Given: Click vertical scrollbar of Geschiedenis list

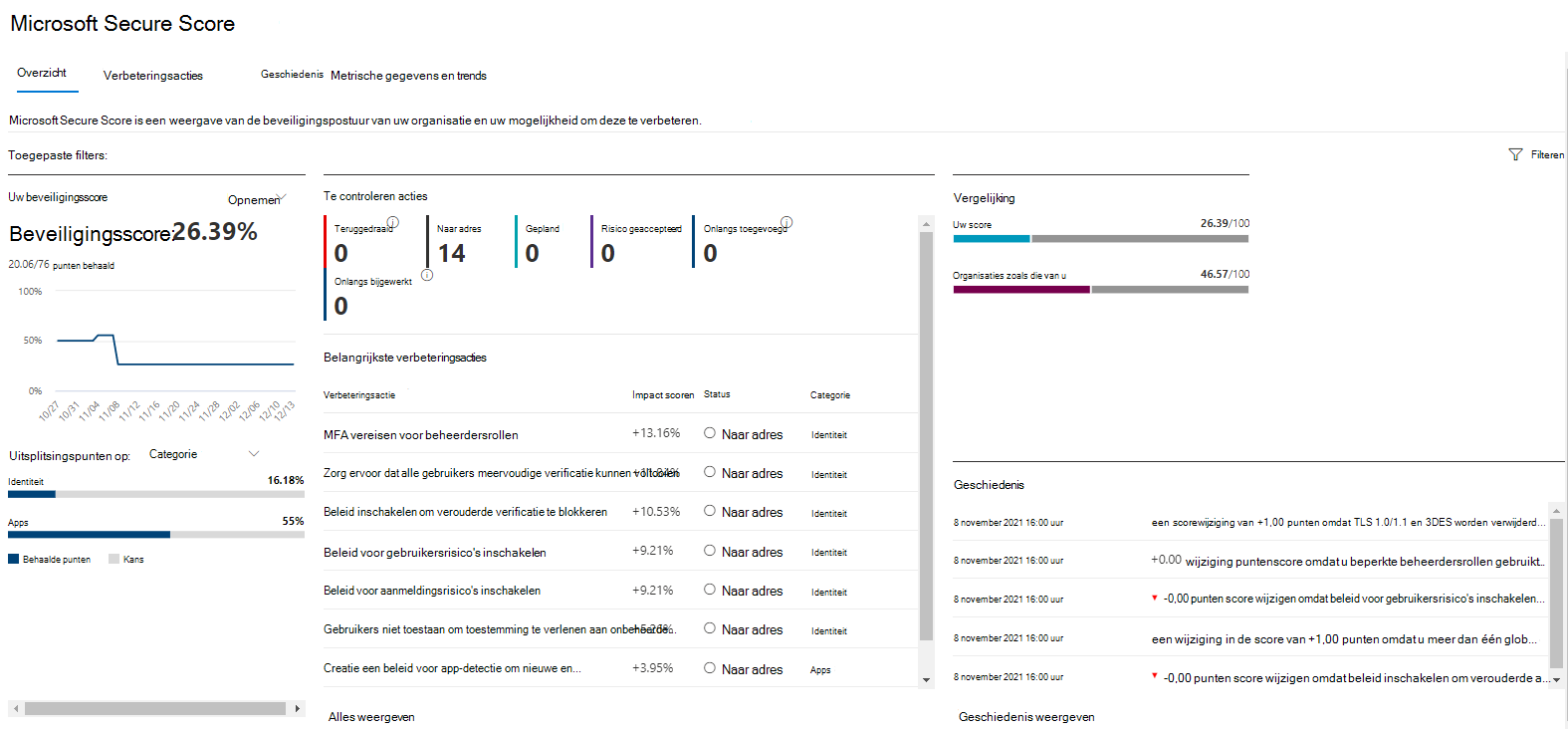Looking at the screenshot, I should (1557, 593).
